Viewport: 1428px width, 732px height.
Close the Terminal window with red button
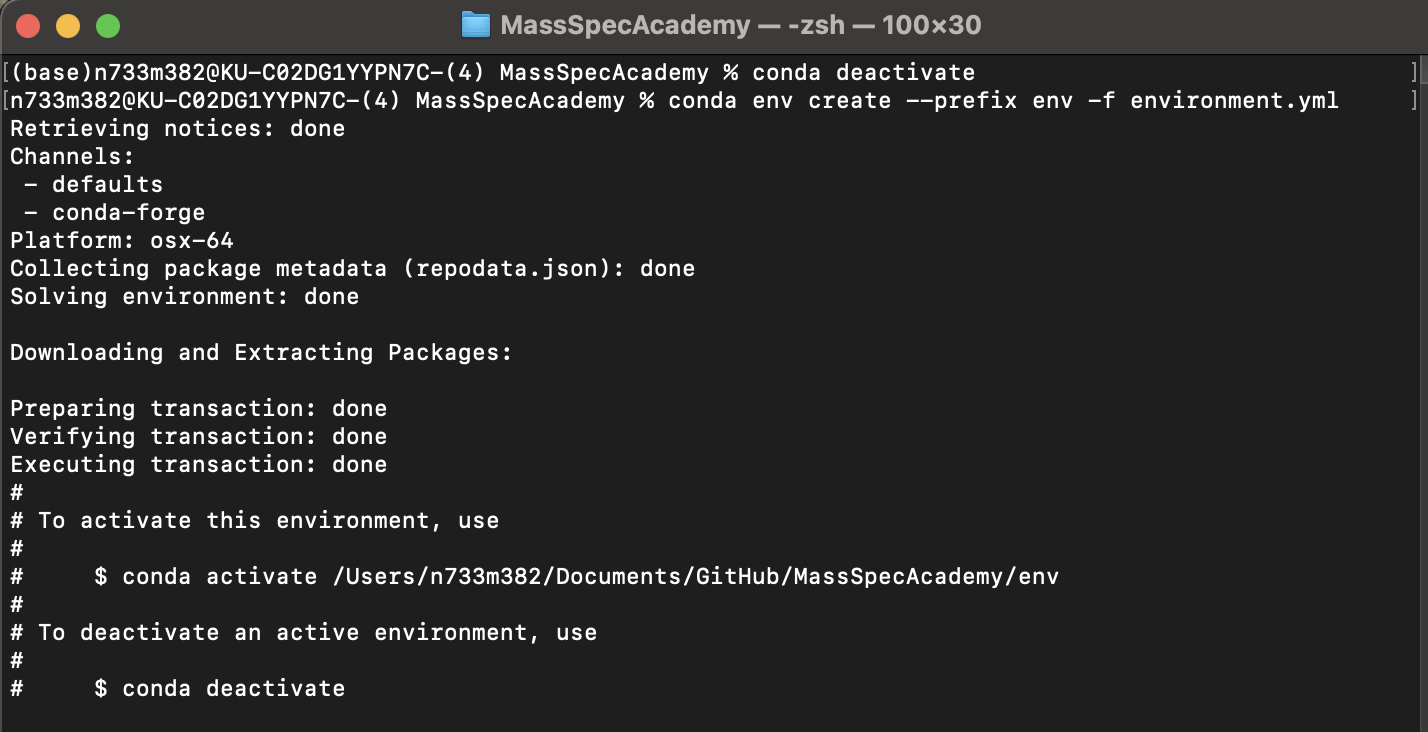pos(28,26)
